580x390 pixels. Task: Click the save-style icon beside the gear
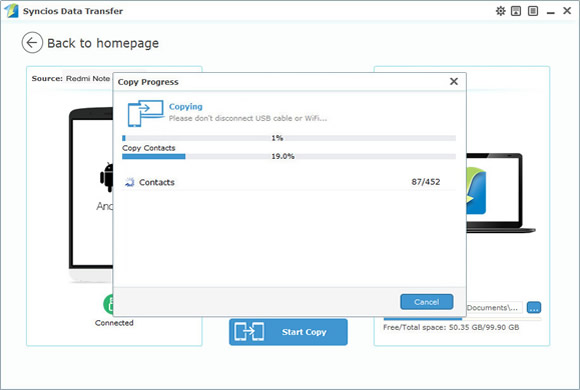516,11
